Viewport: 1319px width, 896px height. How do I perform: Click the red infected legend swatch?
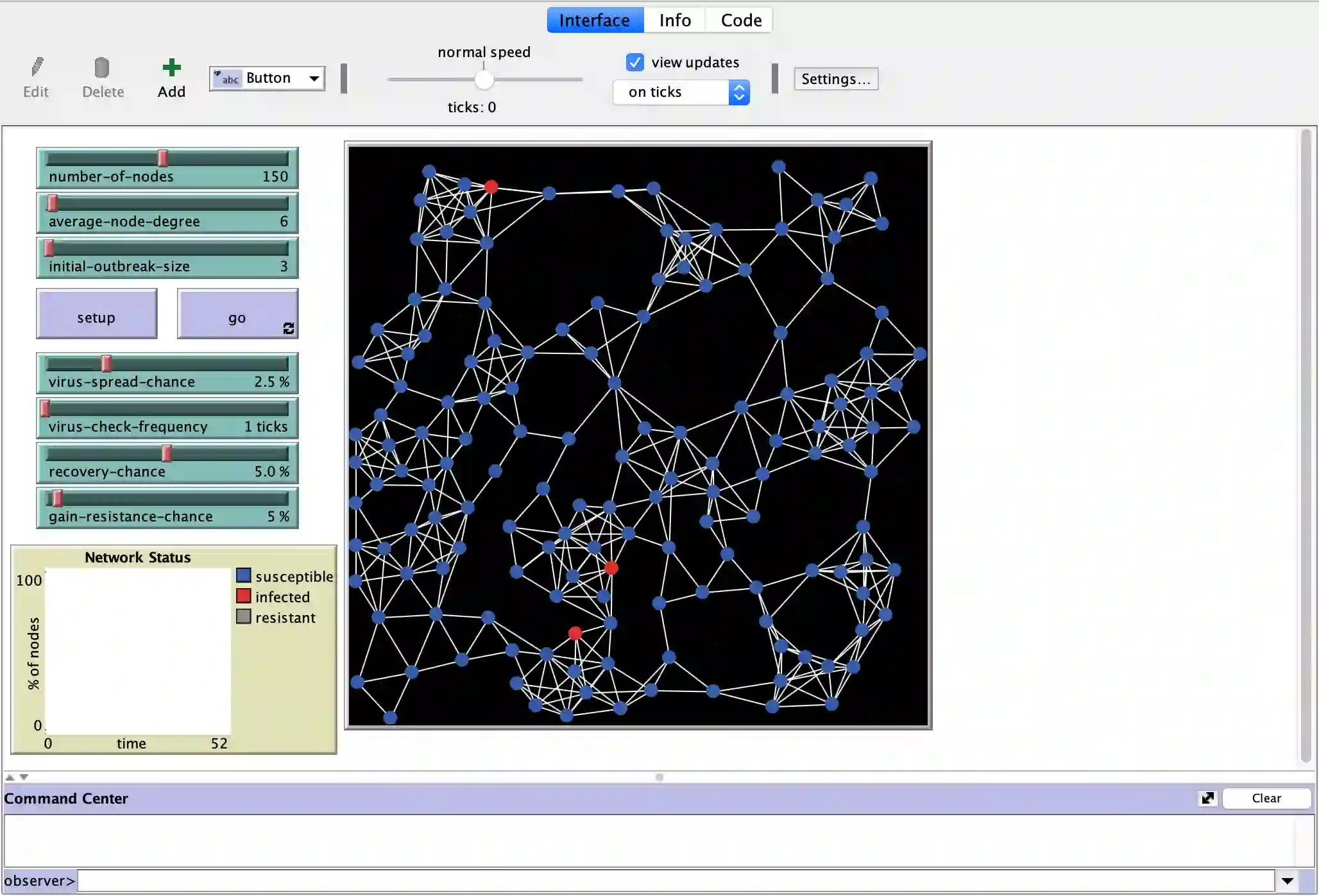243,596
